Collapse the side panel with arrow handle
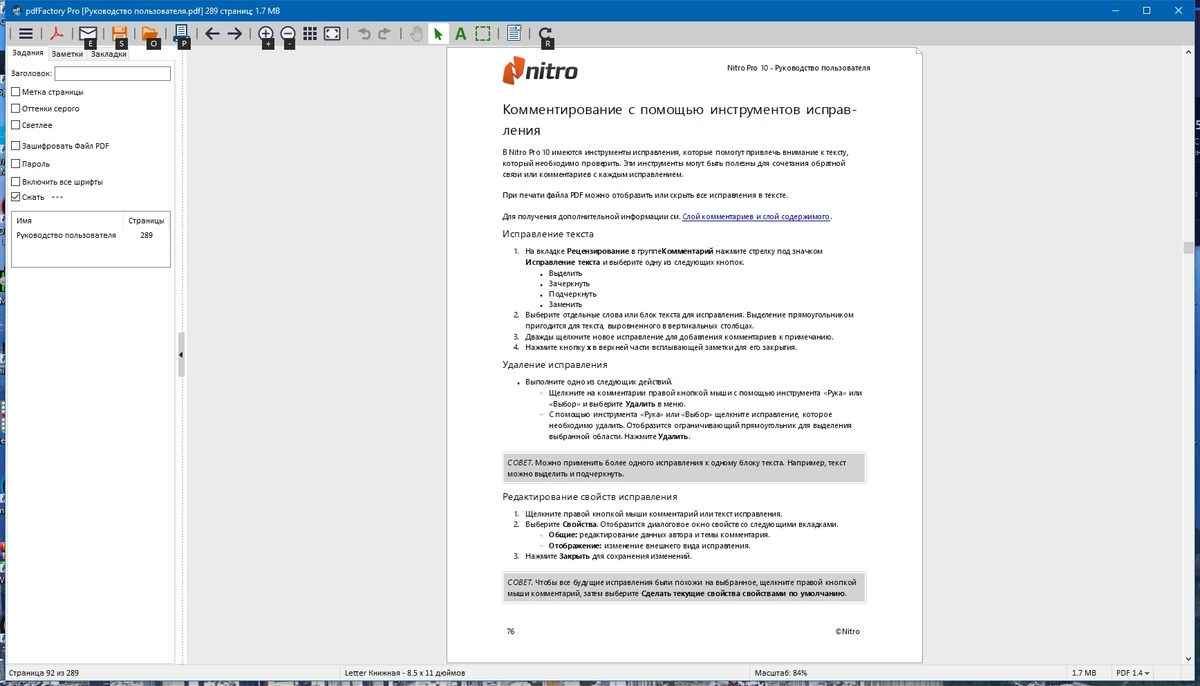This screenshot has width=1200, height=686. (x=181, y=355)
